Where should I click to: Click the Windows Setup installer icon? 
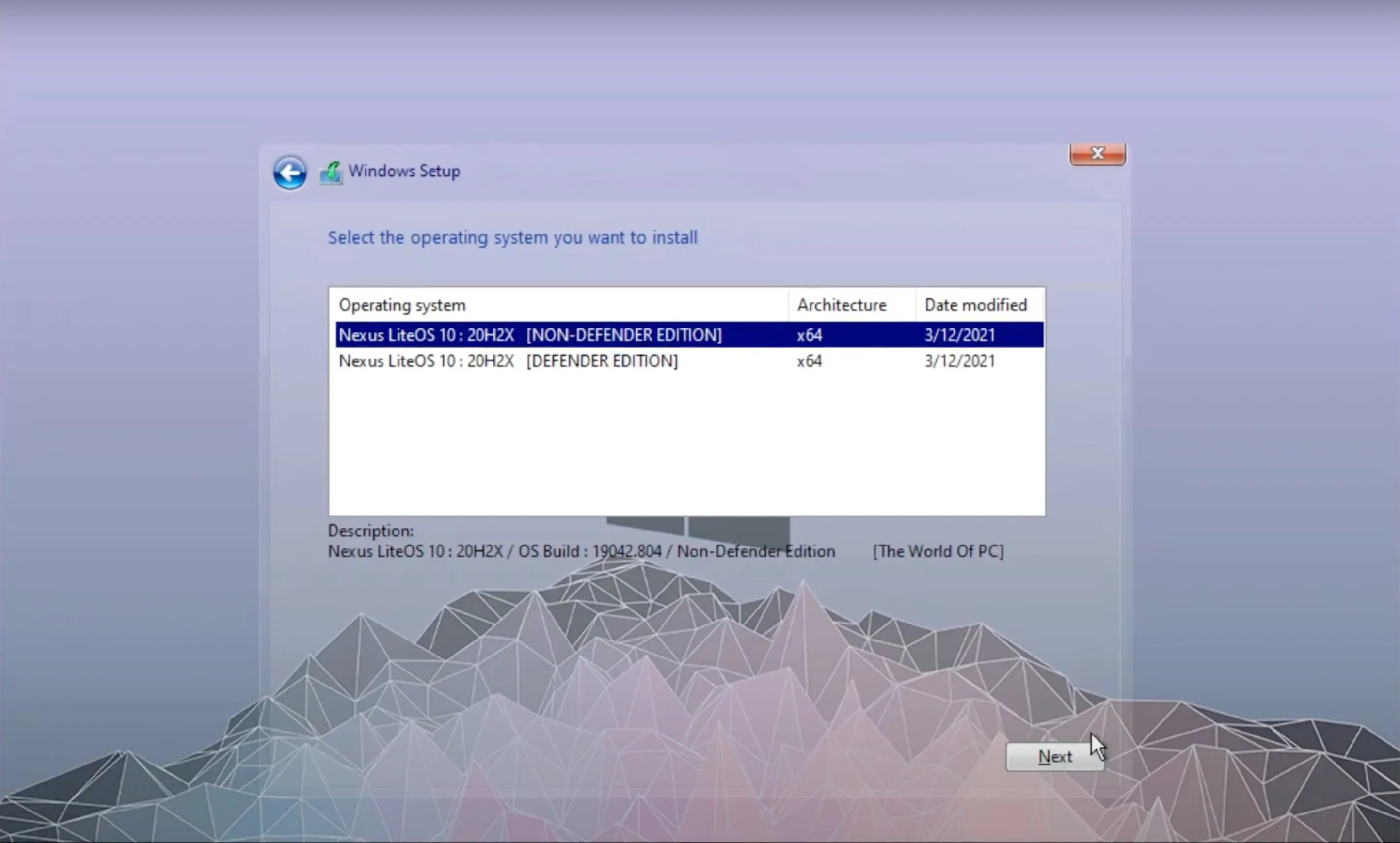pyautogui.click(x=331, y=172)
